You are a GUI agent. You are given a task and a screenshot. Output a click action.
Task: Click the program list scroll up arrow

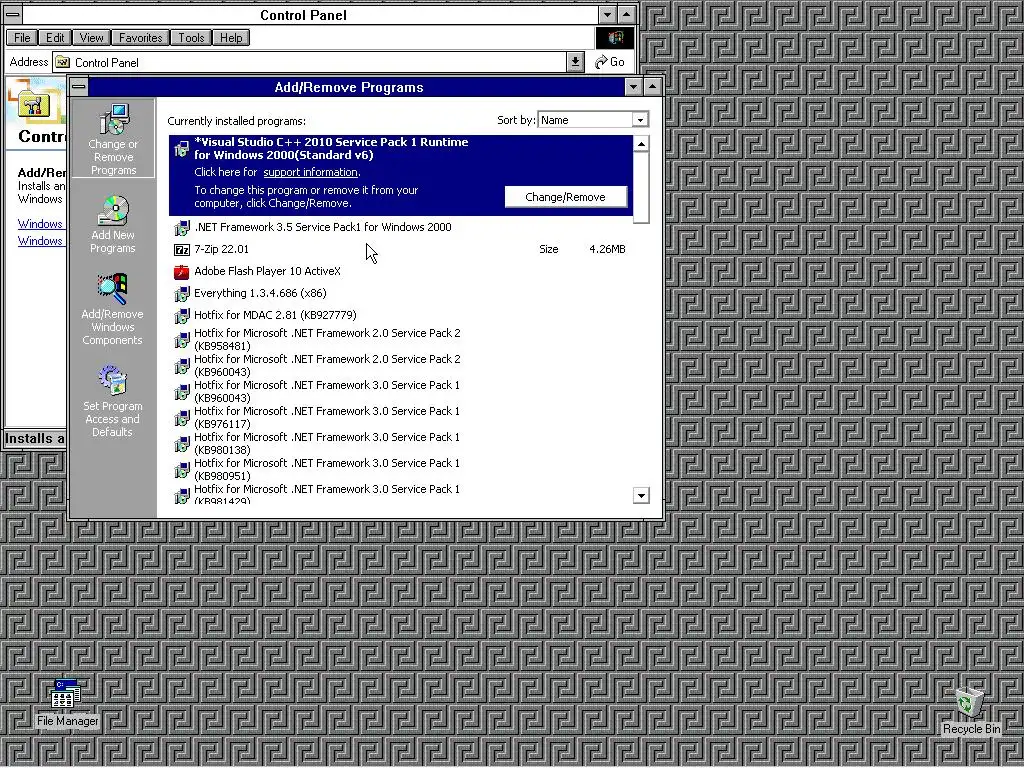(x=641, y=144)
